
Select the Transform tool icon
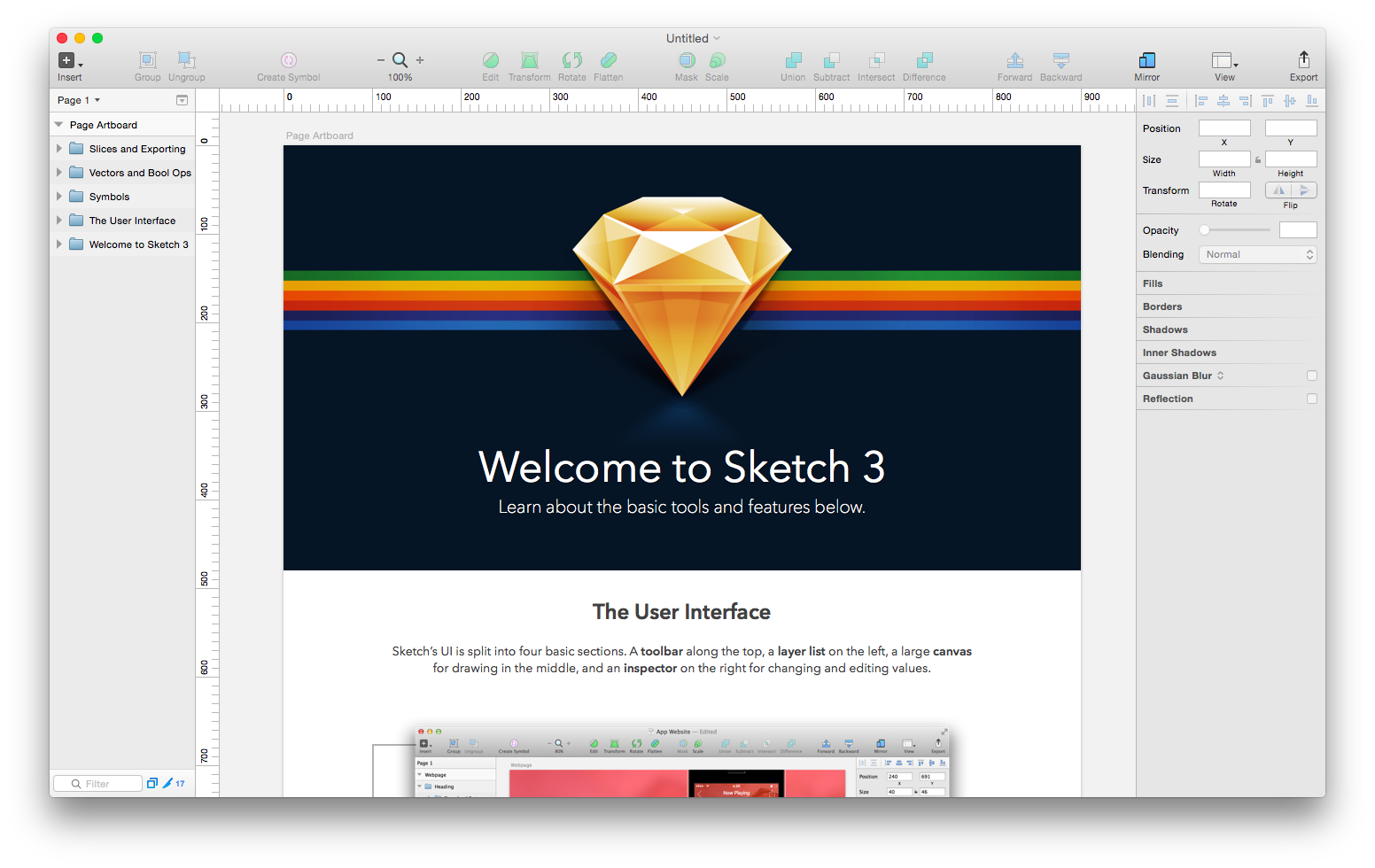click(x=530, y=60)
